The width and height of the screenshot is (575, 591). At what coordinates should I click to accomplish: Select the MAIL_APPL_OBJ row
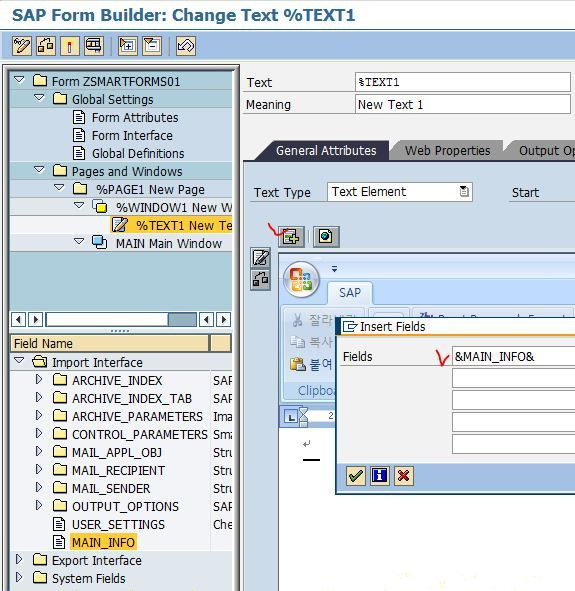click(x=117, y=453)
